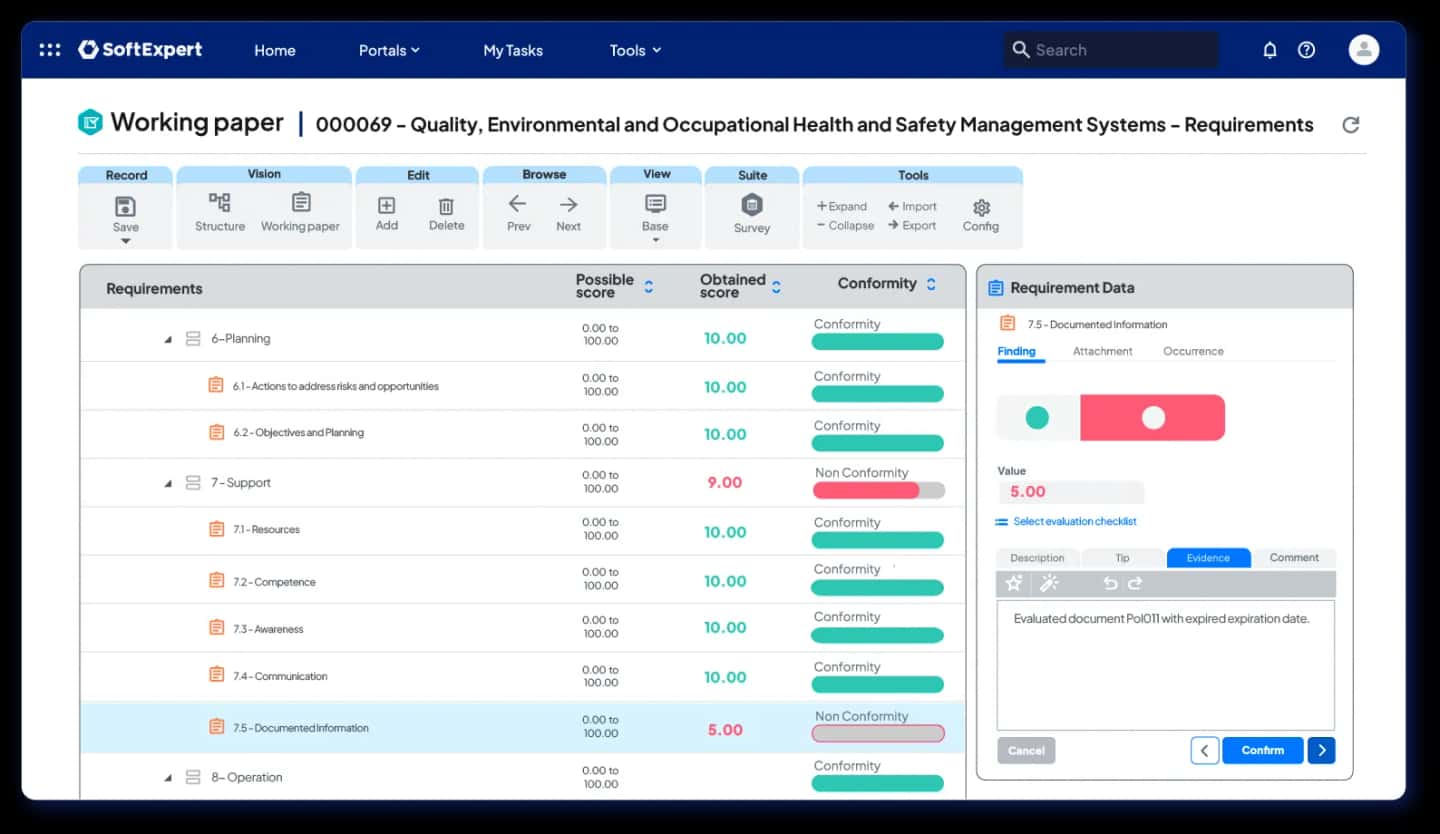Refresh the working paper page
Screen dimensions: 1440x834
(1350, 125)
